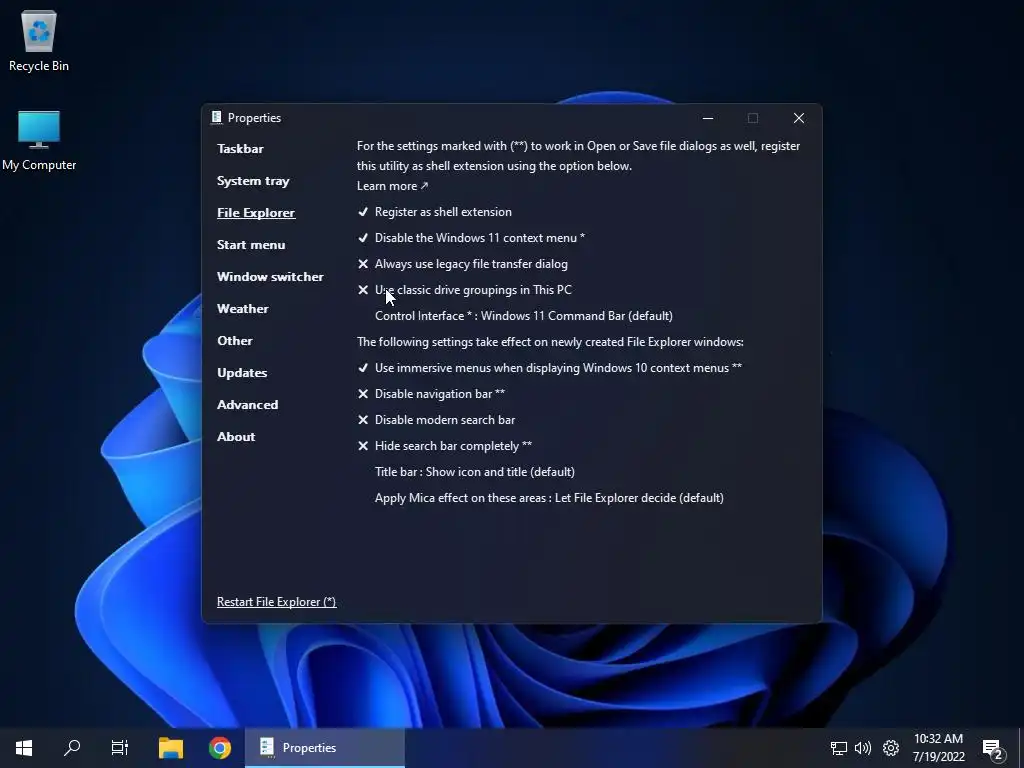Toggle Disable the Windows 11 context menu
Screen dimensions: 1024x768
coord(472,238)
